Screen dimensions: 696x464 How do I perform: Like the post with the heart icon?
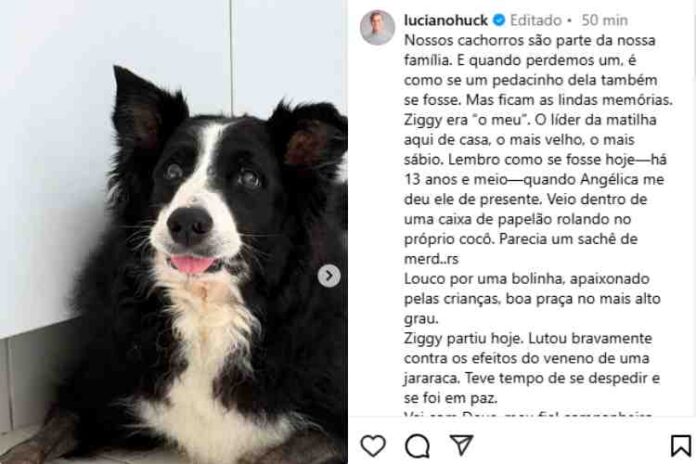[x=373, y=445]
